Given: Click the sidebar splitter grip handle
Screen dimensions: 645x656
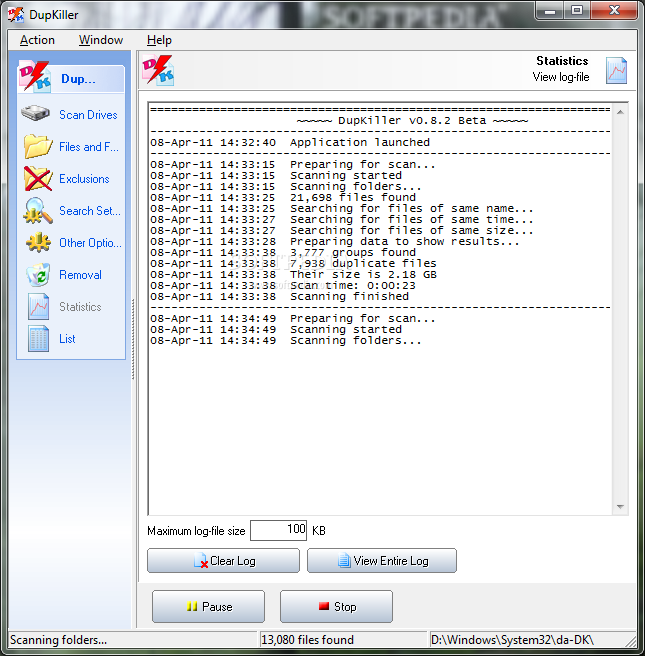Looking at the screenshot, I should (133, 339).
